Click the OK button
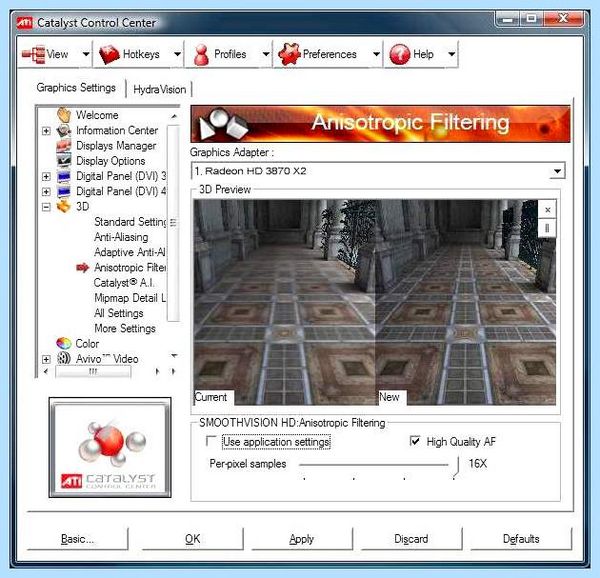This screenshot has height=578, width=600. click(x=192, y=539)
